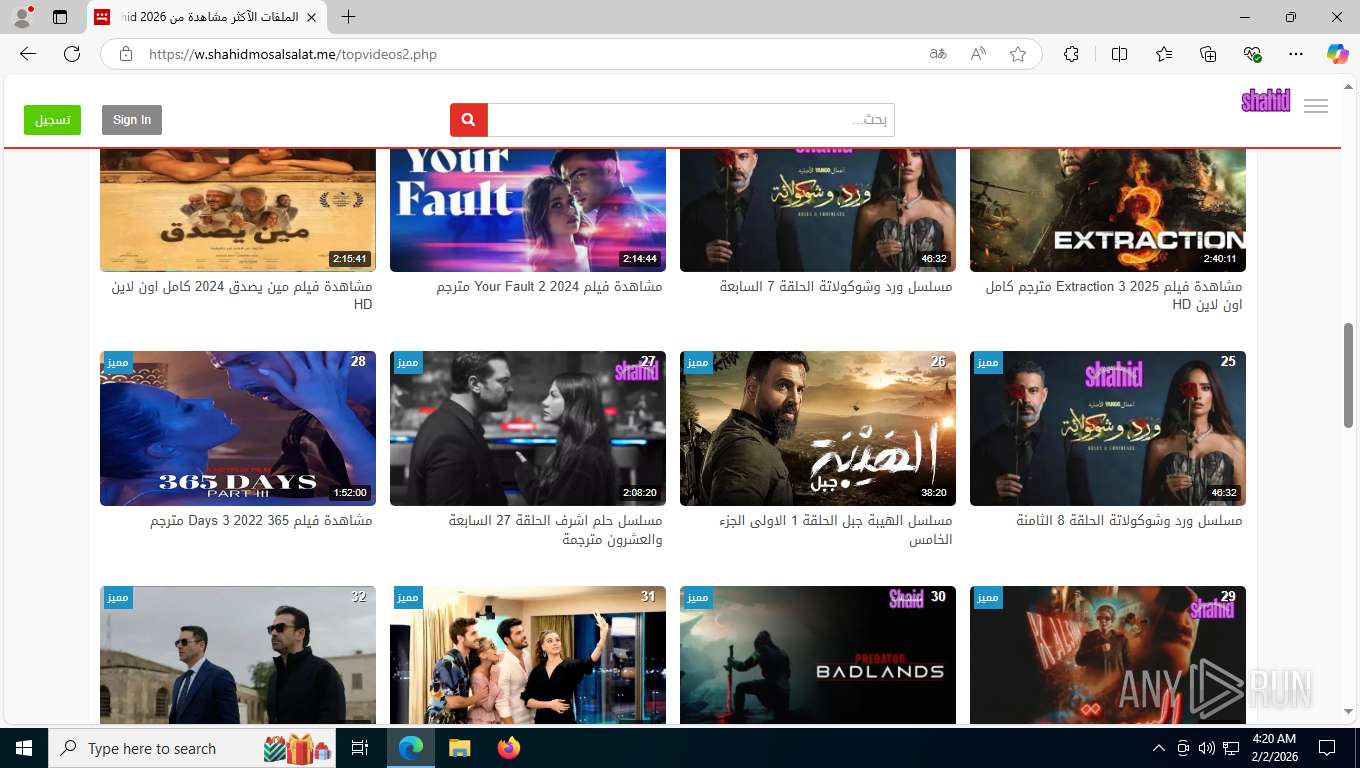Screen dimensions: 1360x768
Task: Open the browser extensions puzzle icon
Action: [x=1071, y=54]
